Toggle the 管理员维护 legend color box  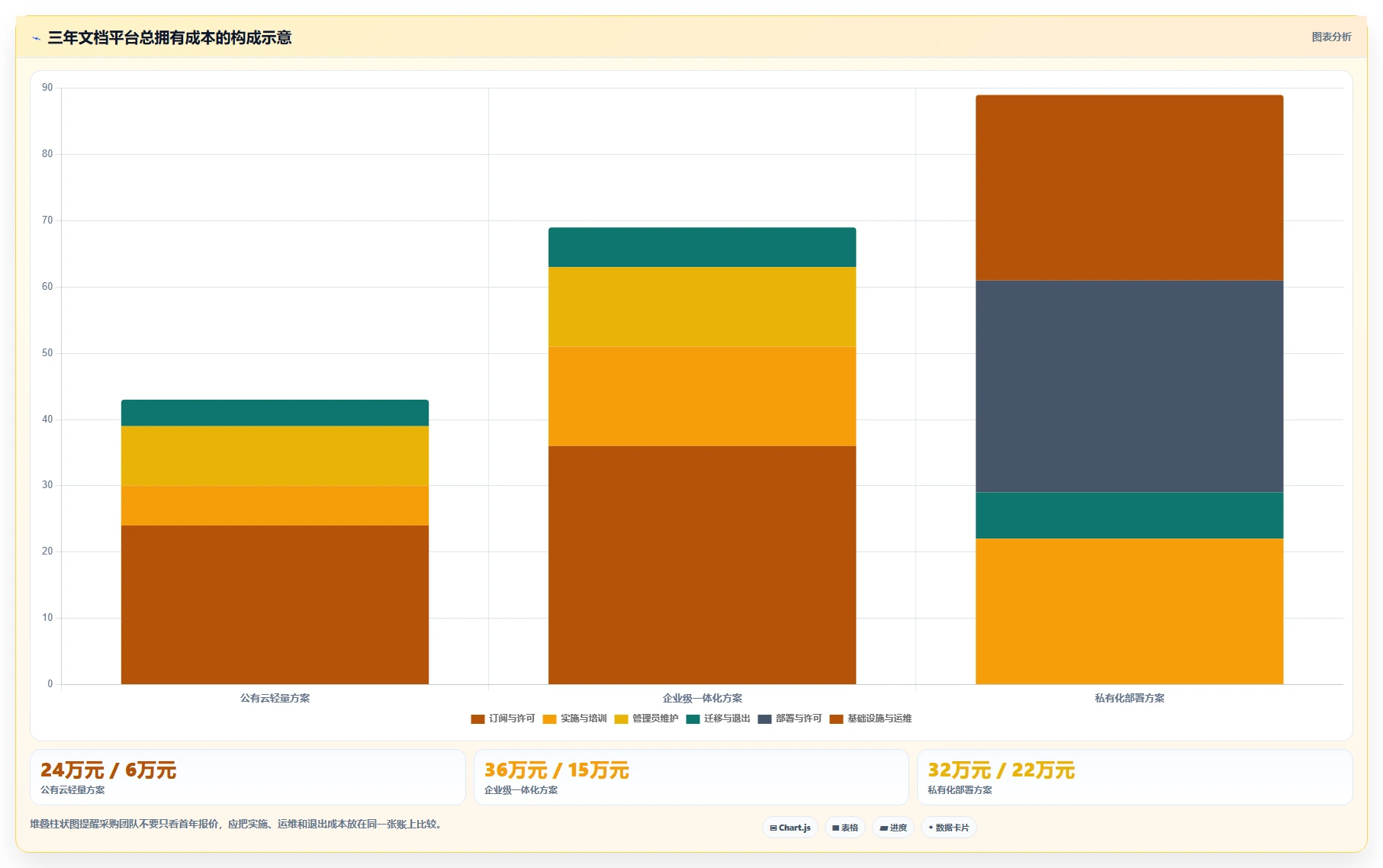[621, 719]
